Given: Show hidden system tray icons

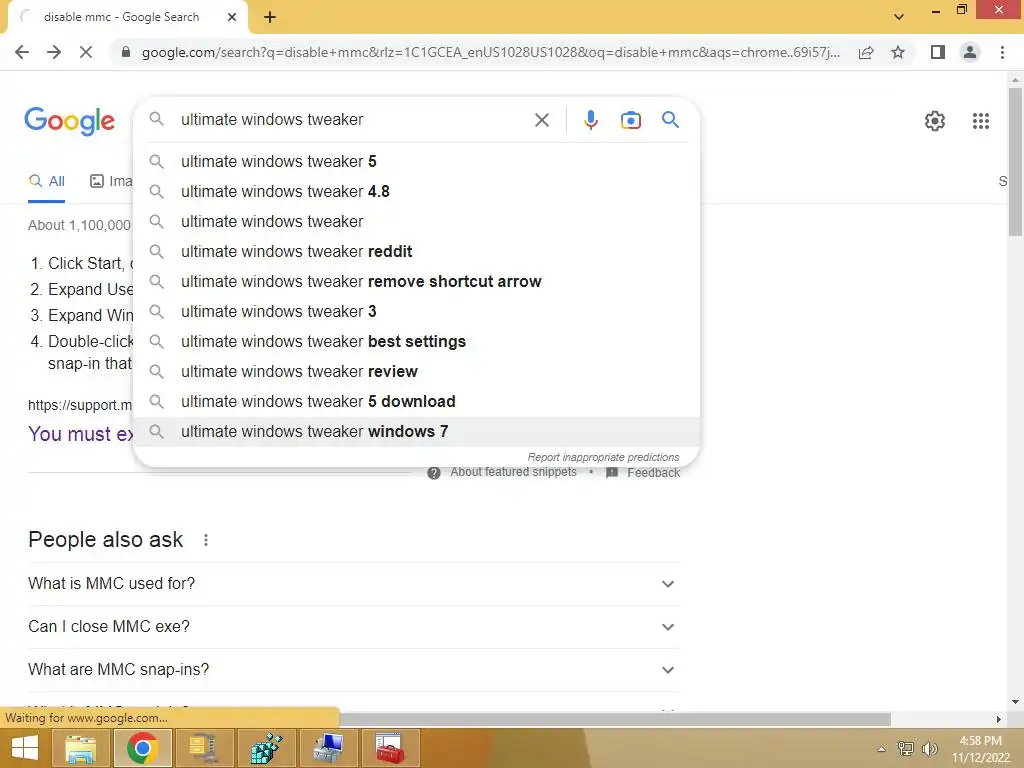Looking at the screenshot, I should pos(881,749).
